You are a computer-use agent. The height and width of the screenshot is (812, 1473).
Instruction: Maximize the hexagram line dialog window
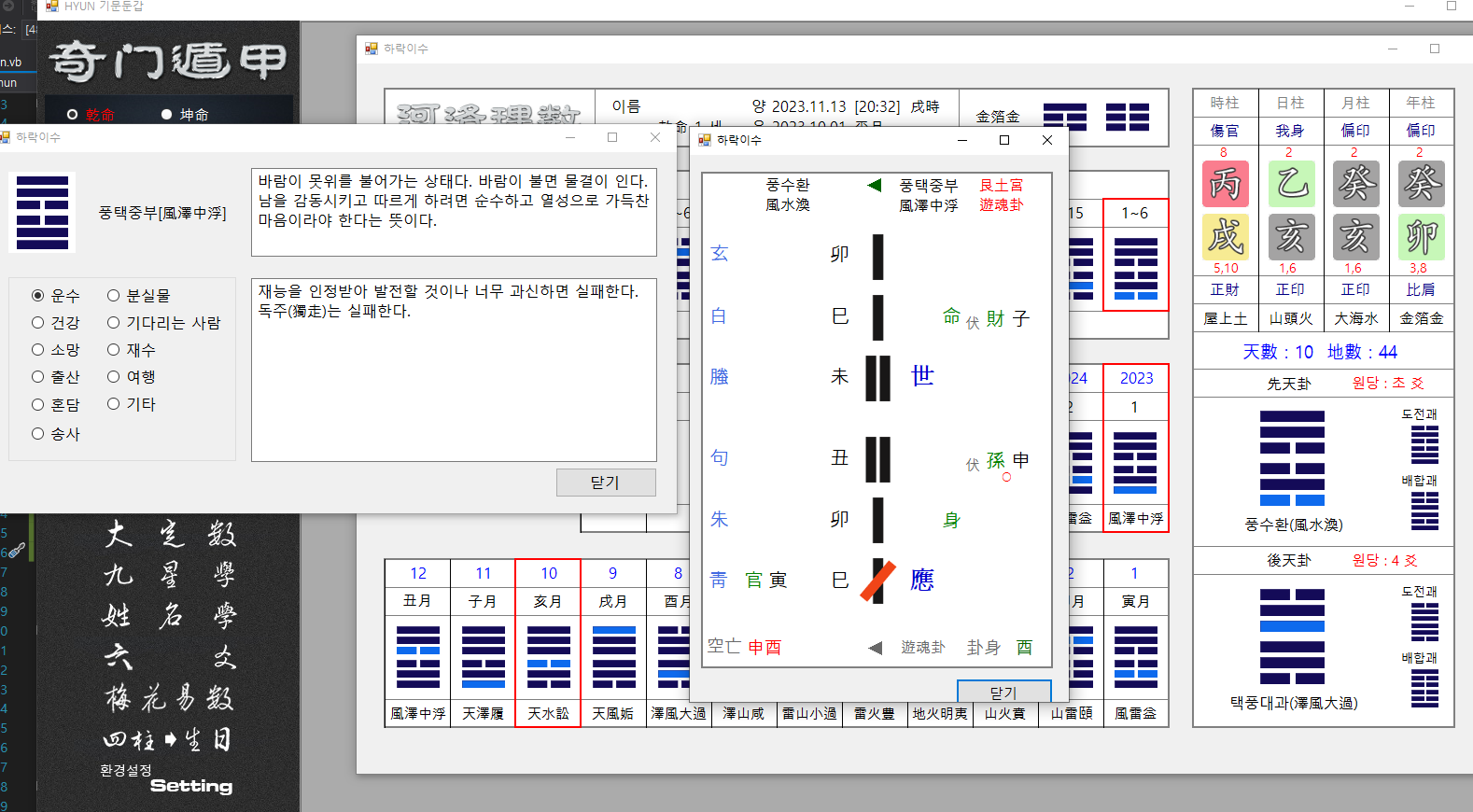[x=1004, y=140]
